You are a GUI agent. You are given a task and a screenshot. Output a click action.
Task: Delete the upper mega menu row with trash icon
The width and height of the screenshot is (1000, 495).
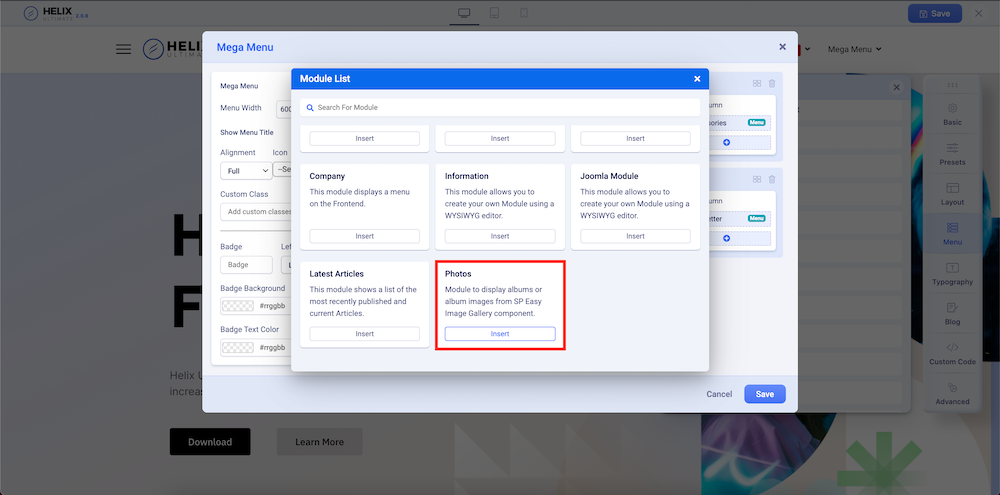click(x=772, y=83)
